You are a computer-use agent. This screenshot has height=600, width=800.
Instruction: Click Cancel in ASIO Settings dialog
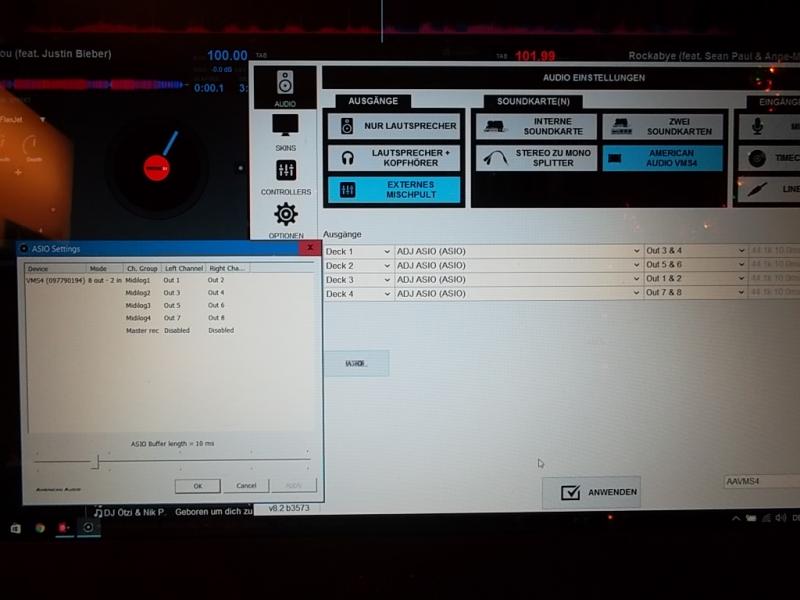[x=246, y=485]
